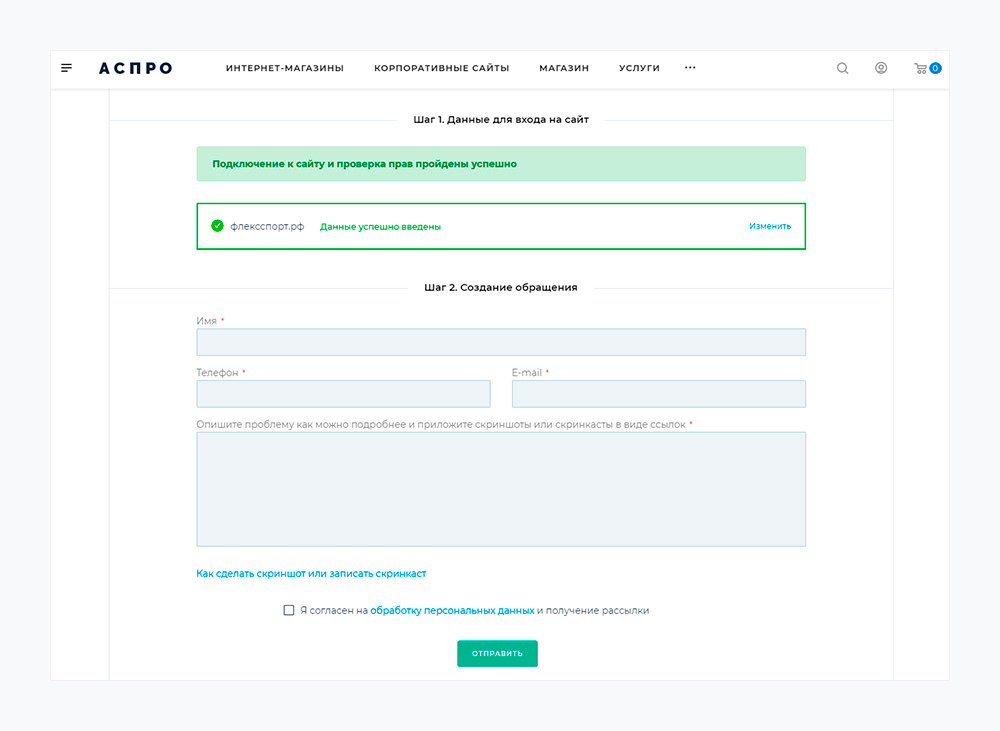Go to the Магазин menu item
The height and width of the screenshot is (731, 1000).
[564, 68]
